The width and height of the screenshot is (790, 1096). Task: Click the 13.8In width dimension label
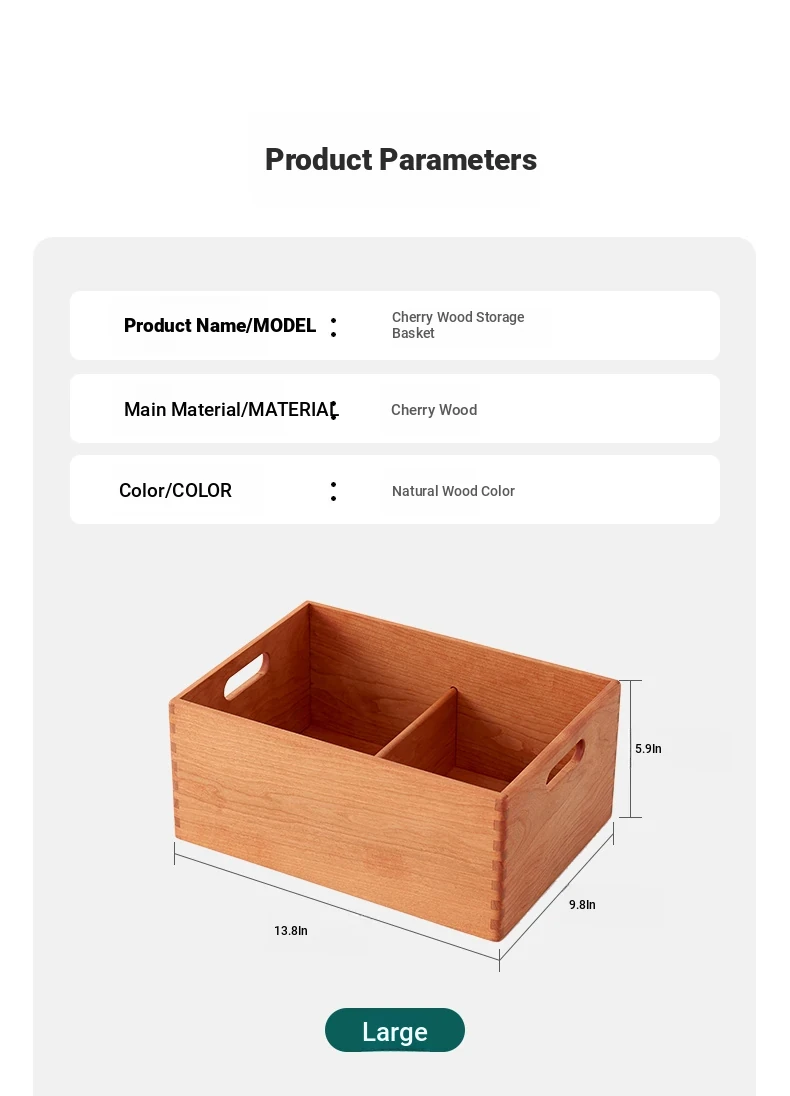(291, 930)
